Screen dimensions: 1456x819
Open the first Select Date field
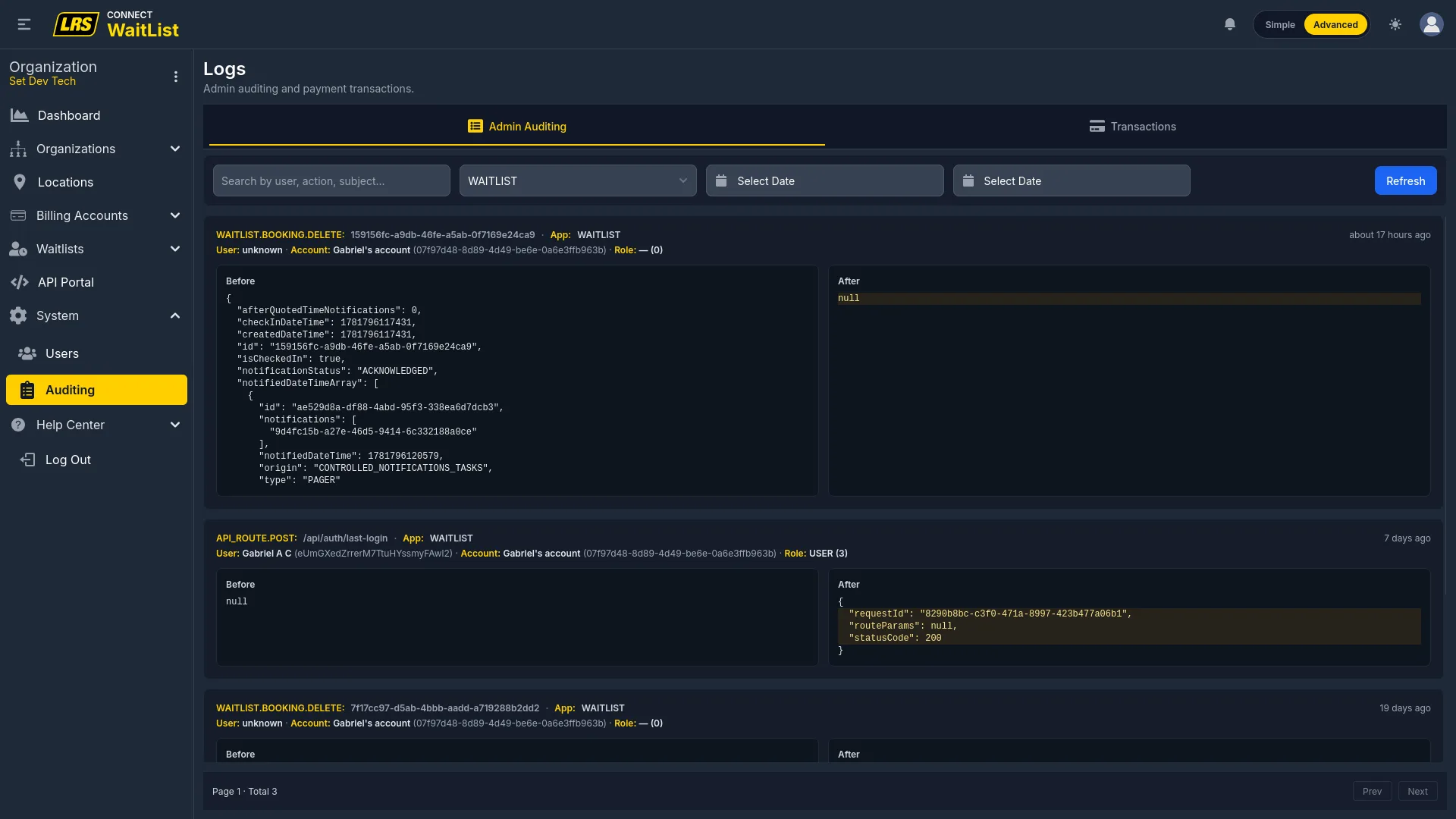pyautogui.click(x=824, y=180)
